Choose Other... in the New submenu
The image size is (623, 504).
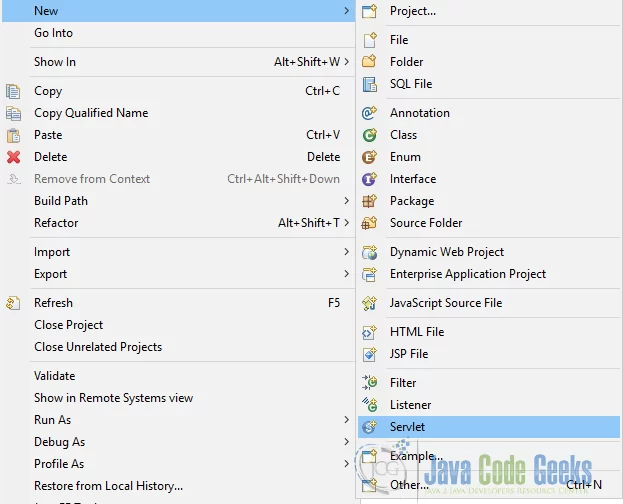point(489,485)
